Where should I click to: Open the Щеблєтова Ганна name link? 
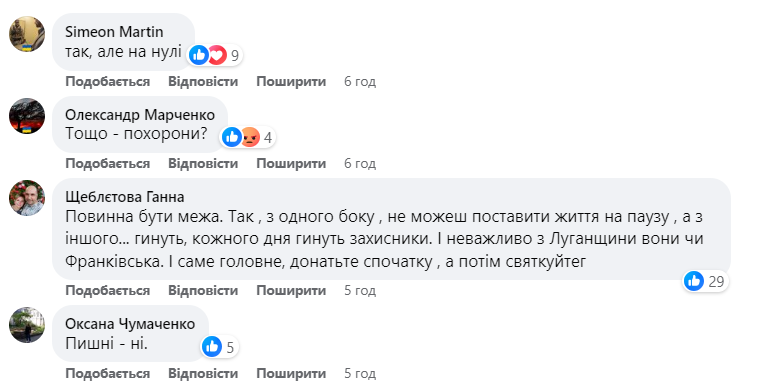pos(125,197)
